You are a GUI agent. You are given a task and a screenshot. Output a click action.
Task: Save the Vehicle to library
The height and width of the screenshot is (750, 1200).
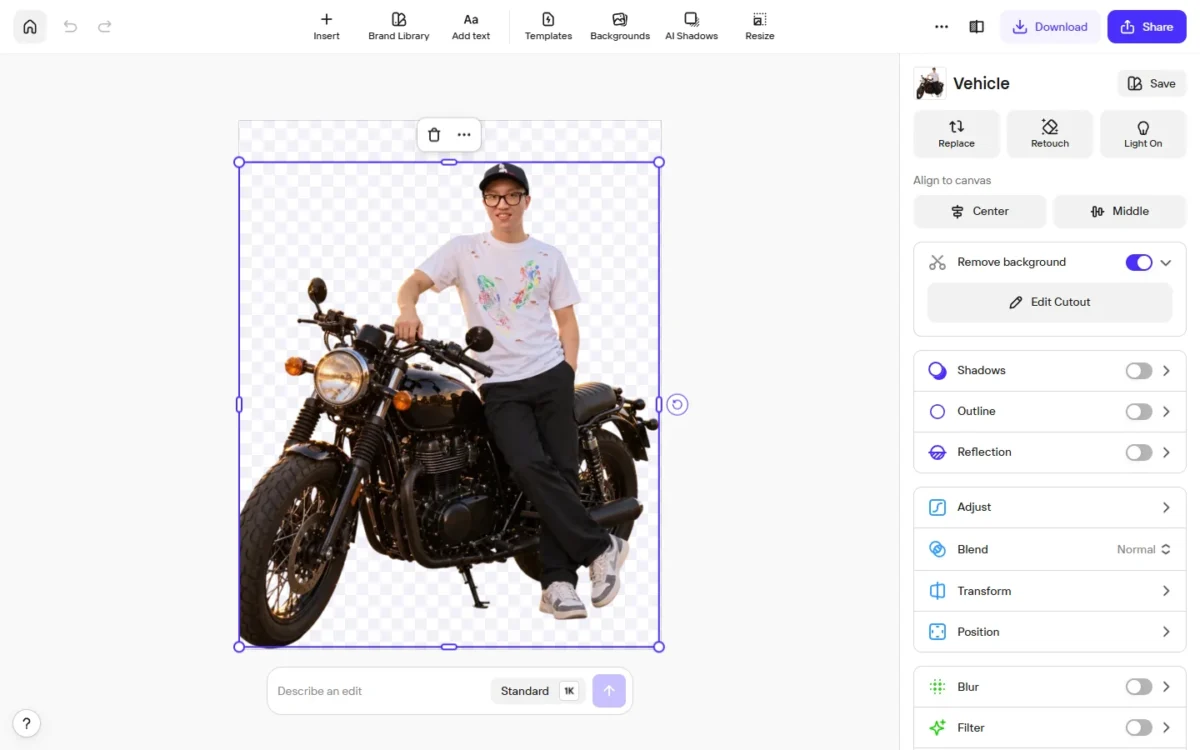(x=1152, y=84)
